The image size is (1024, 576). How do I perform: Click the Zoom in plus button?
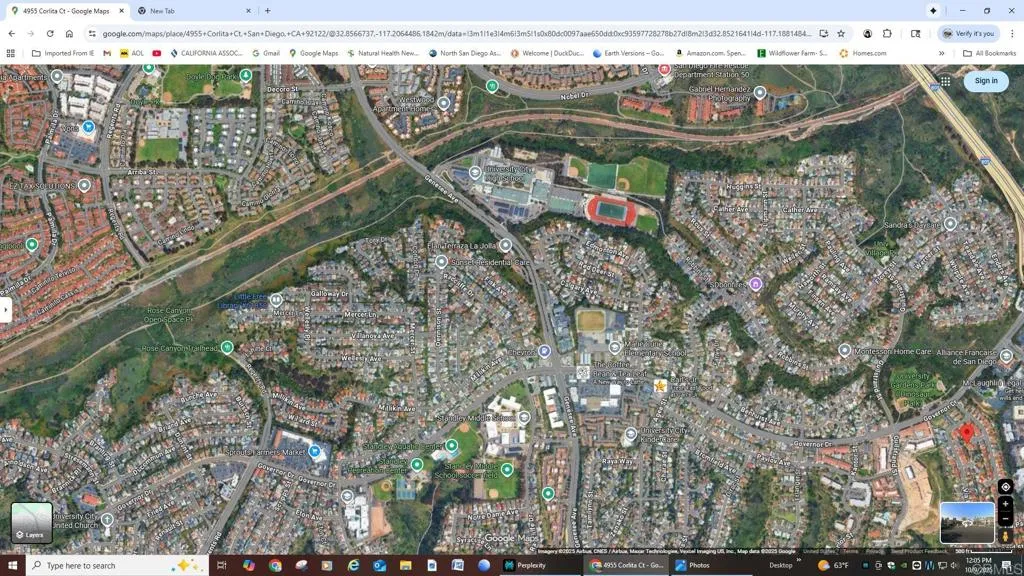tap(1005, 504)
